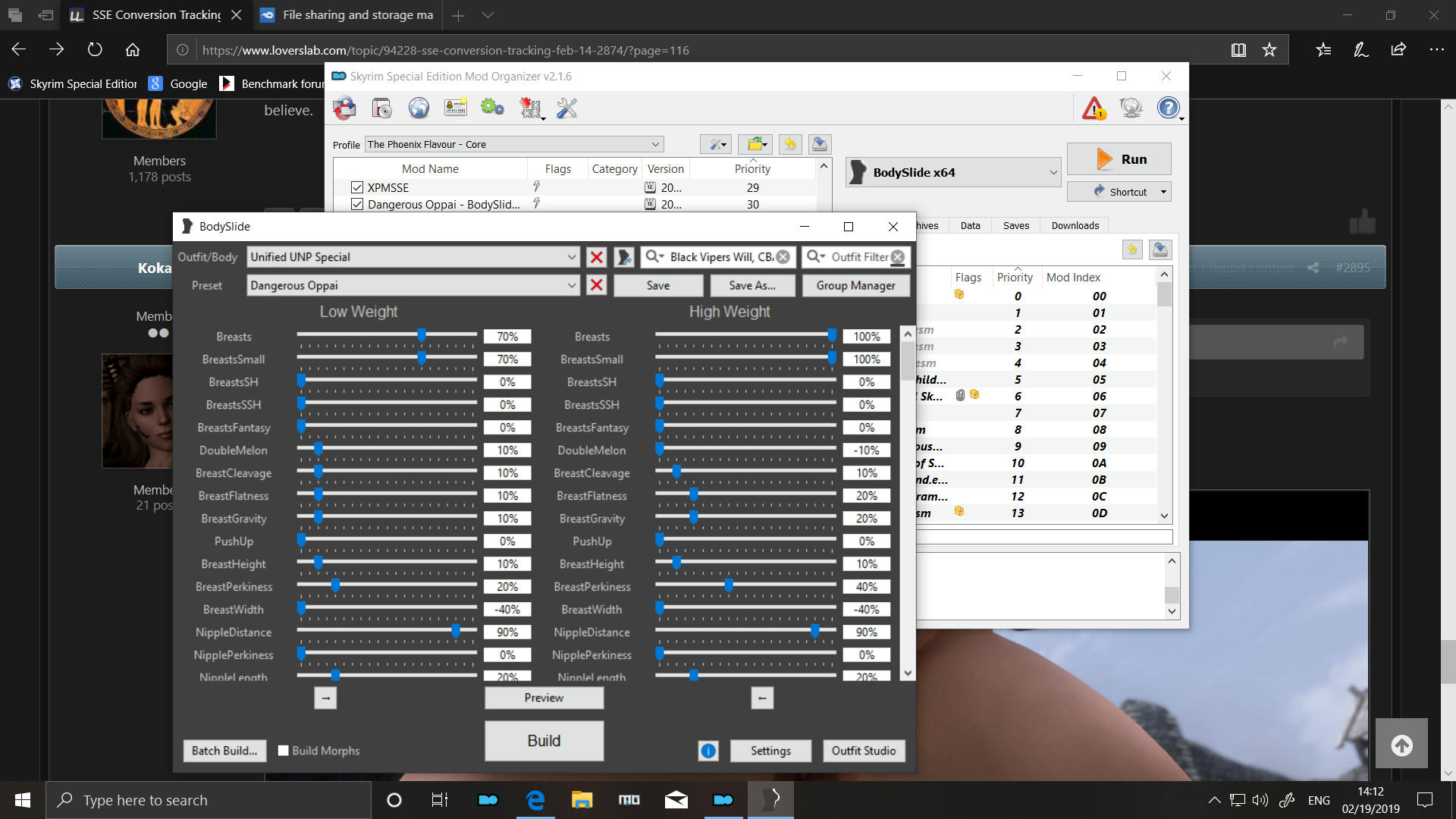Image resolution: width=1456 pixels, height=819 pixels.
Task: Delete the Dangerous Oppai preset
Action: coord(597,285)
